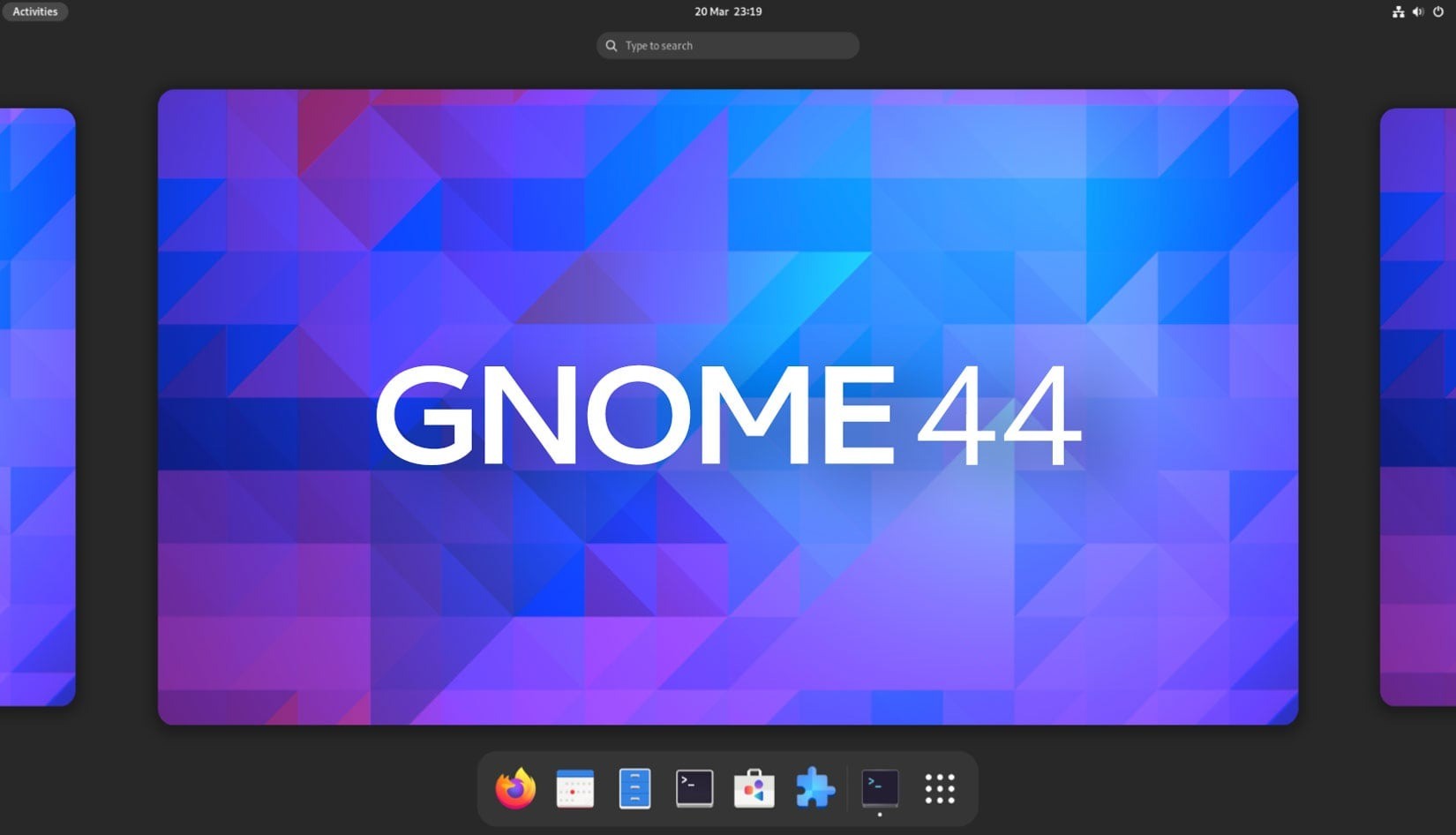The height and width of the screenshot is (835, 1456).
Task: Focus the Type to search field
Action: pyautogui.click(x=727, y=45)
